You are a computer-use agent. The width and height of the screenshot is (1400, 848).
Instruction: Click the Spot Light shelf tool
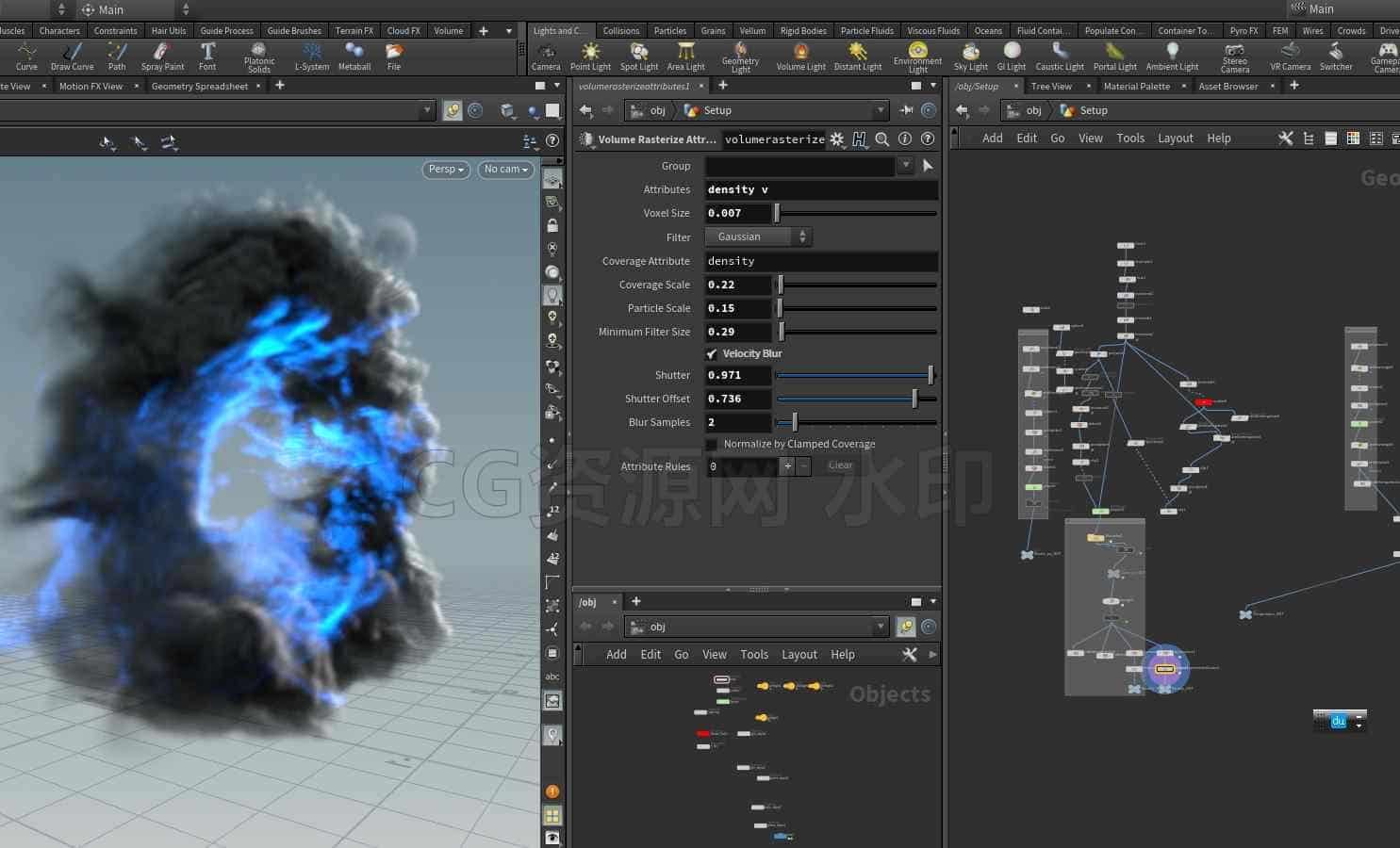click(x=639, y=56)
